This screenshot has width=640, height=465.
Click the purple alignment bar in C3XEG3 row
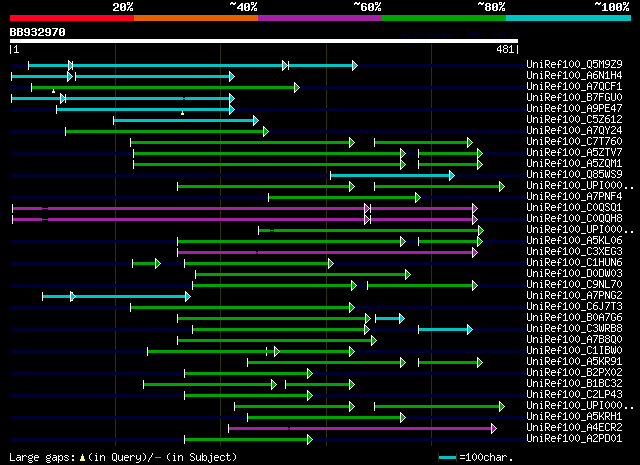327,253
